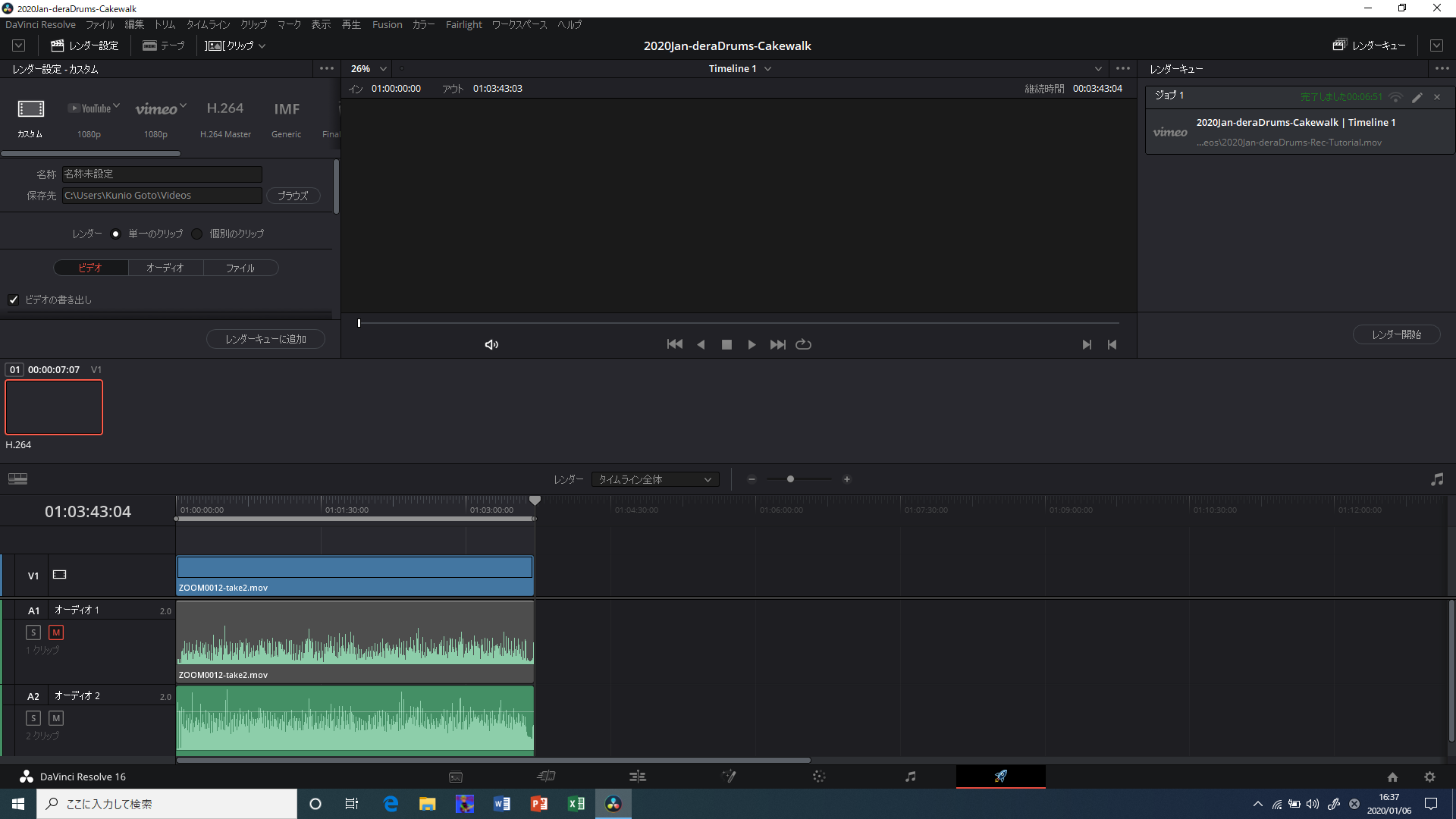The image size is (1456, 819).
Task: Toggle export video (ビデオの書き出し) checkbox
Action: pyautogui.click(x=14, y=300)
